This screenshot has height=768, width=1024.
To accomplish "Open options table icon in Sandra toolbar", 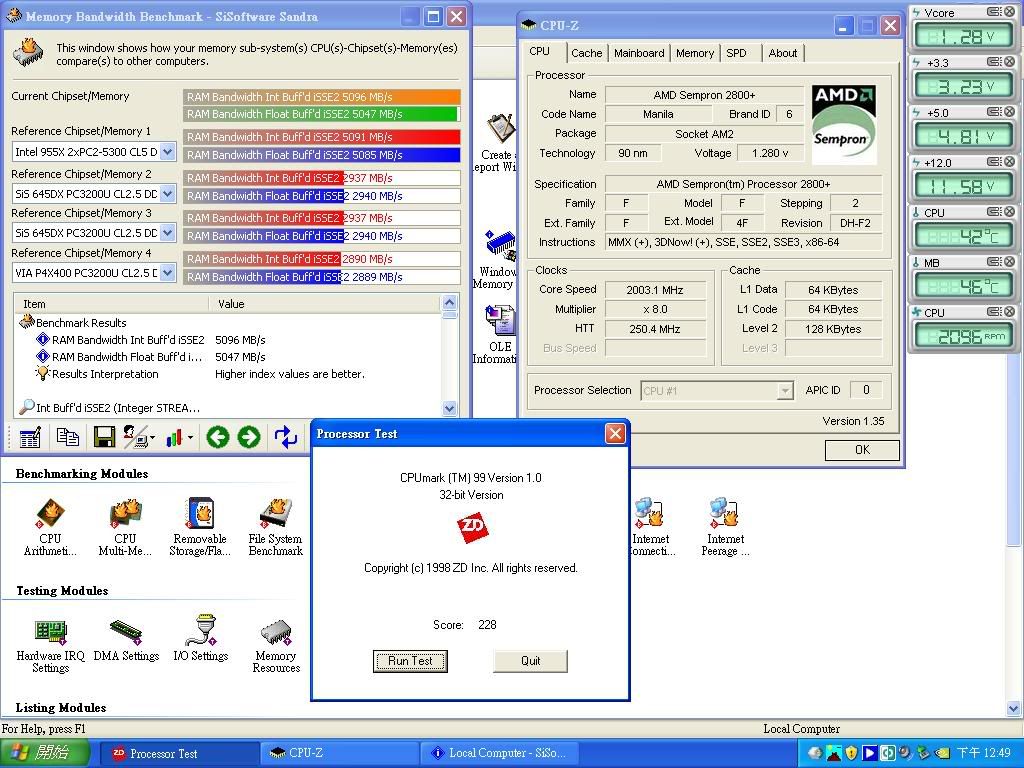I will pyautogui.click(x=29, y=437).
